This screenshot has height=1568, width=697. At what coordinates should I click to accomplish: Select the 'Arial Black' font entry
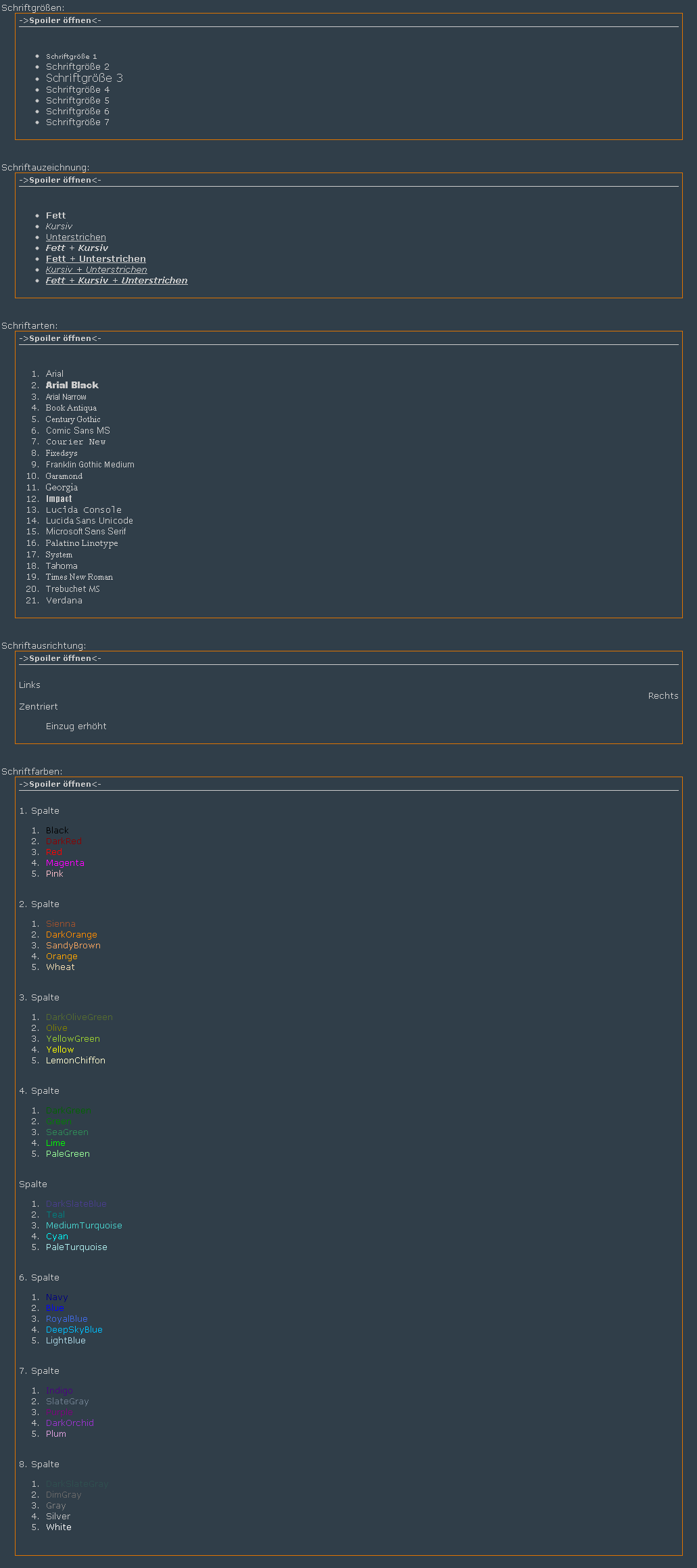click(72, 386)
